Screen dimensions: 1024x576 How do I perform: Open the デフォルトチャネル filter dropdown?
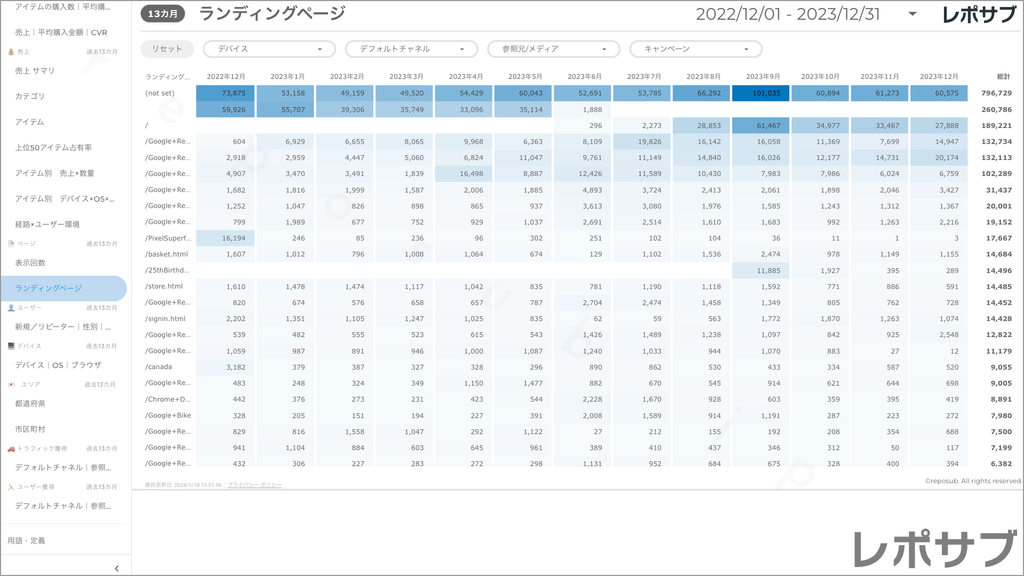pos(411,49)
